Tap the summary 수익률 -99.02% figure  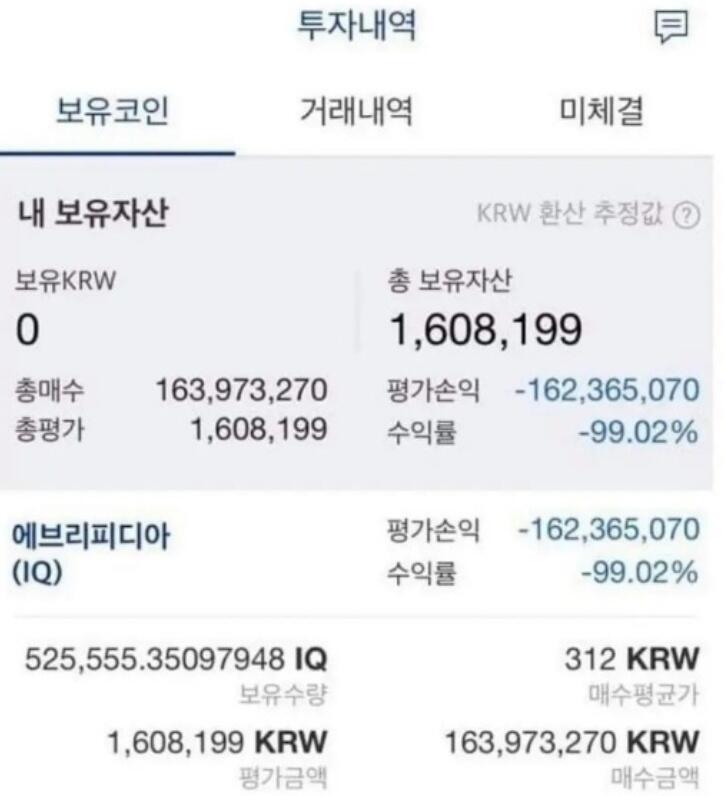(x=639, y=433)
